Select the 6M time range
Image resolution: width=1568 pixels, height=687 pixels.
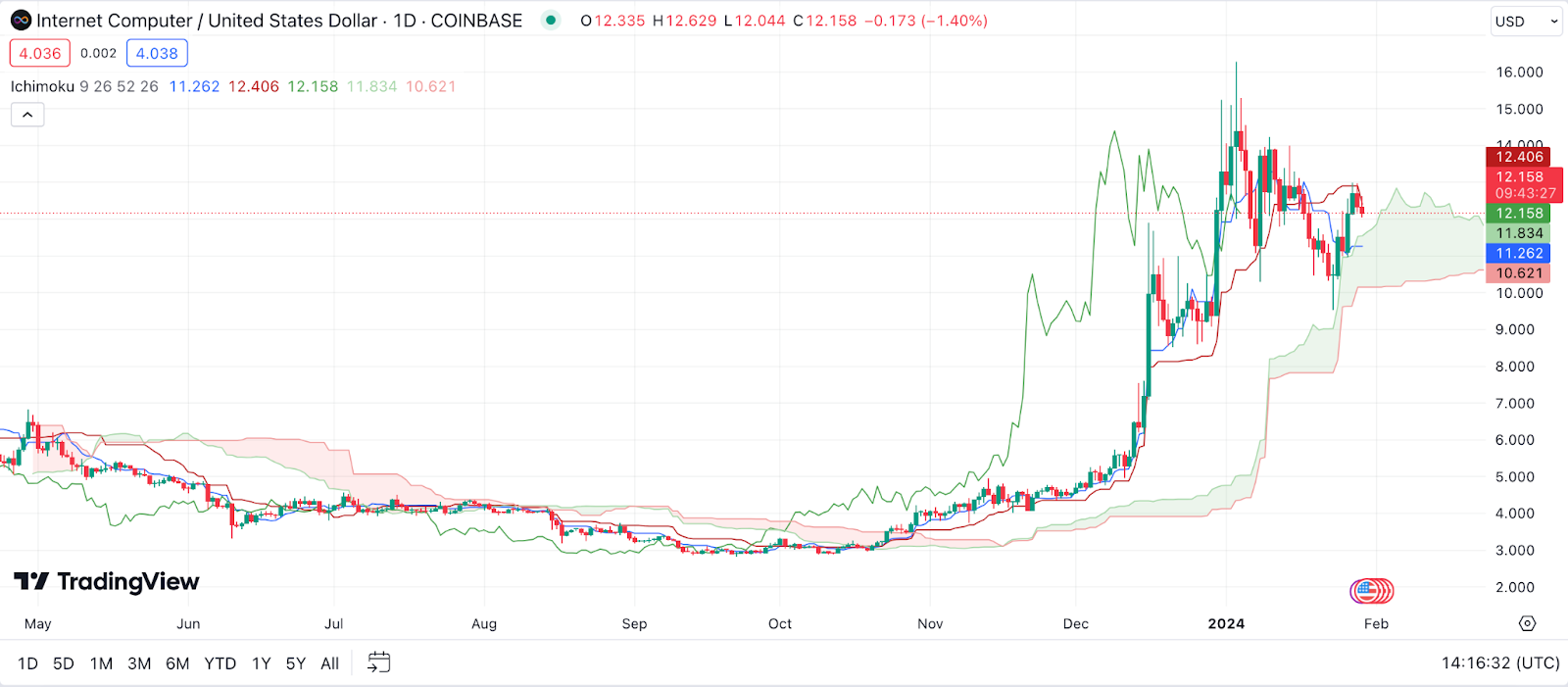(177, 663)
